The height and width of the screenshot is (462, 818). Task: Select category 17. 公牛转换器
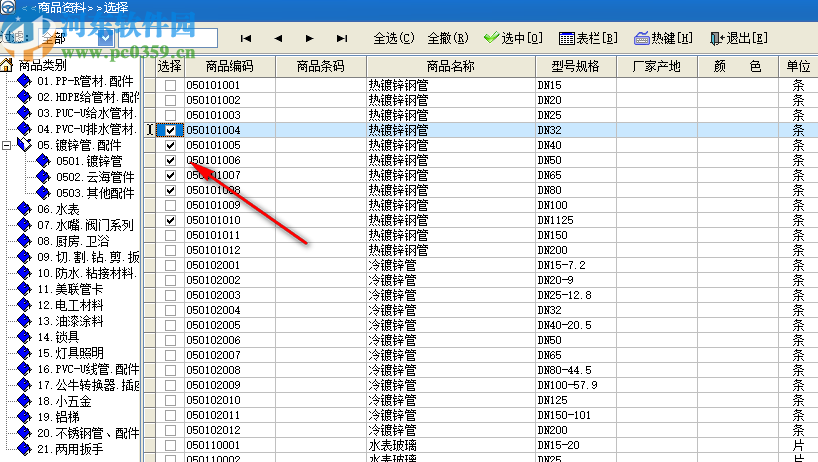[x=88, y=385]
